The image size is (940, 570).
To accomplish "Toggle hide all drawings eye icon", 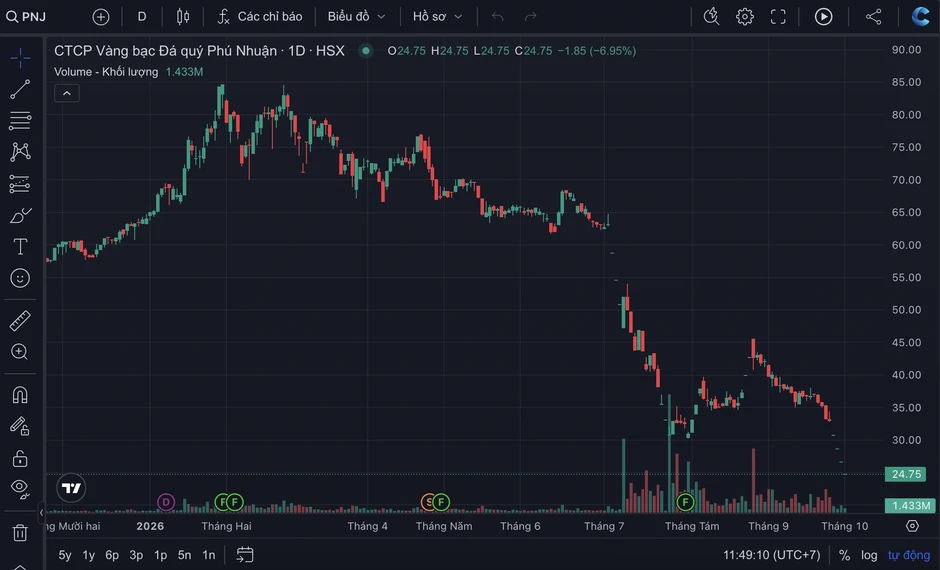I will (x=20, y=488).
